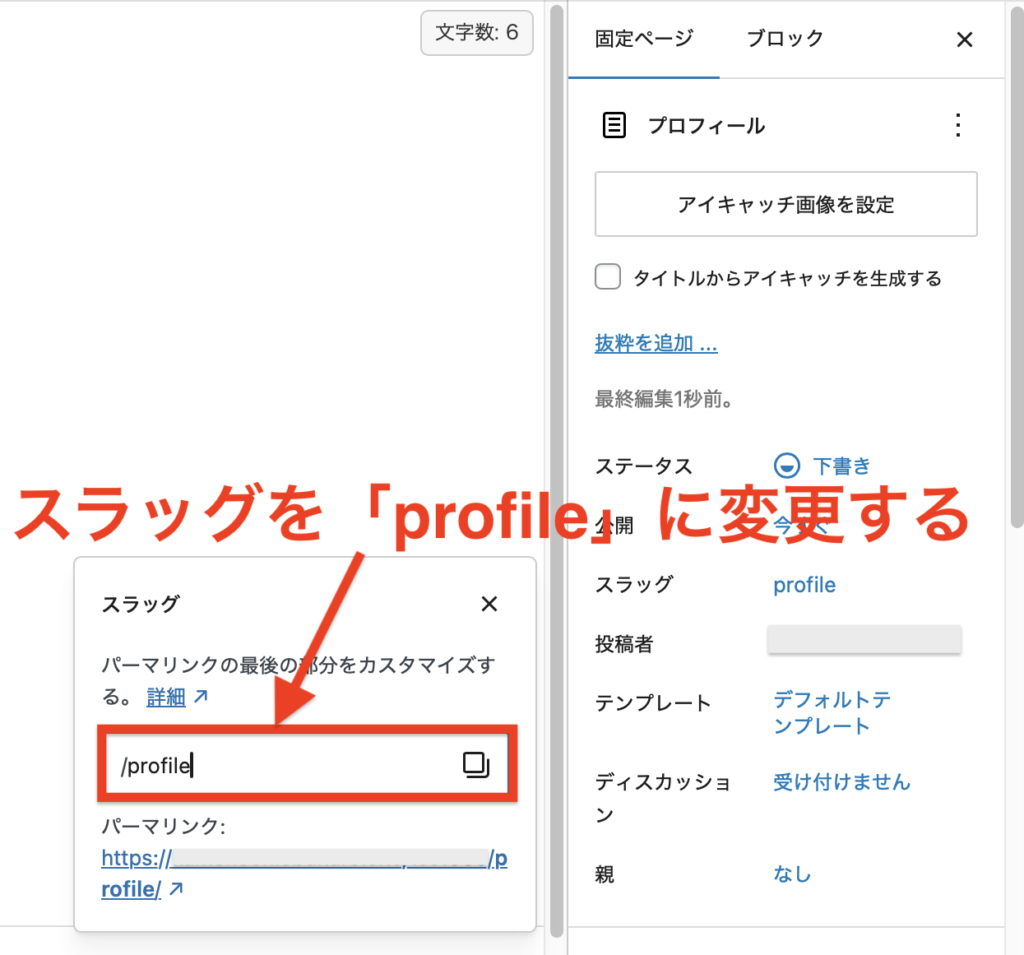This screenshot has width=1024, height=955.
Task: Select the 固定ページ tab
Action: pyautogui.click(x=643, y=39)
